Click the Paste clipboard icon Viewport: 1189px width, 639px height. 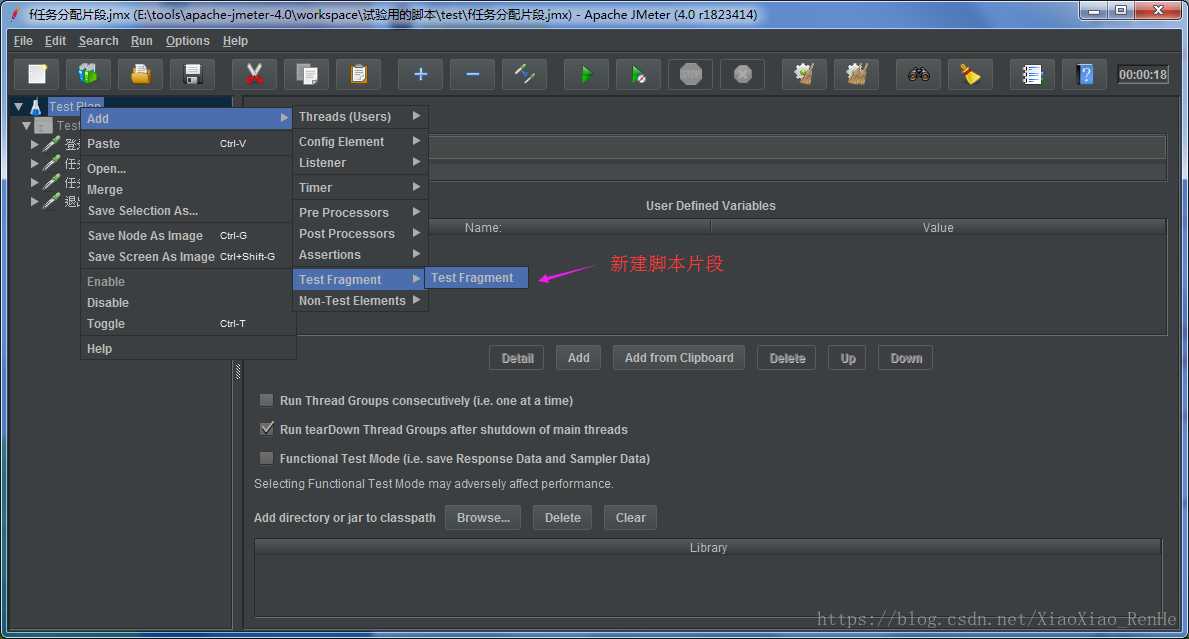click(359, 74)
